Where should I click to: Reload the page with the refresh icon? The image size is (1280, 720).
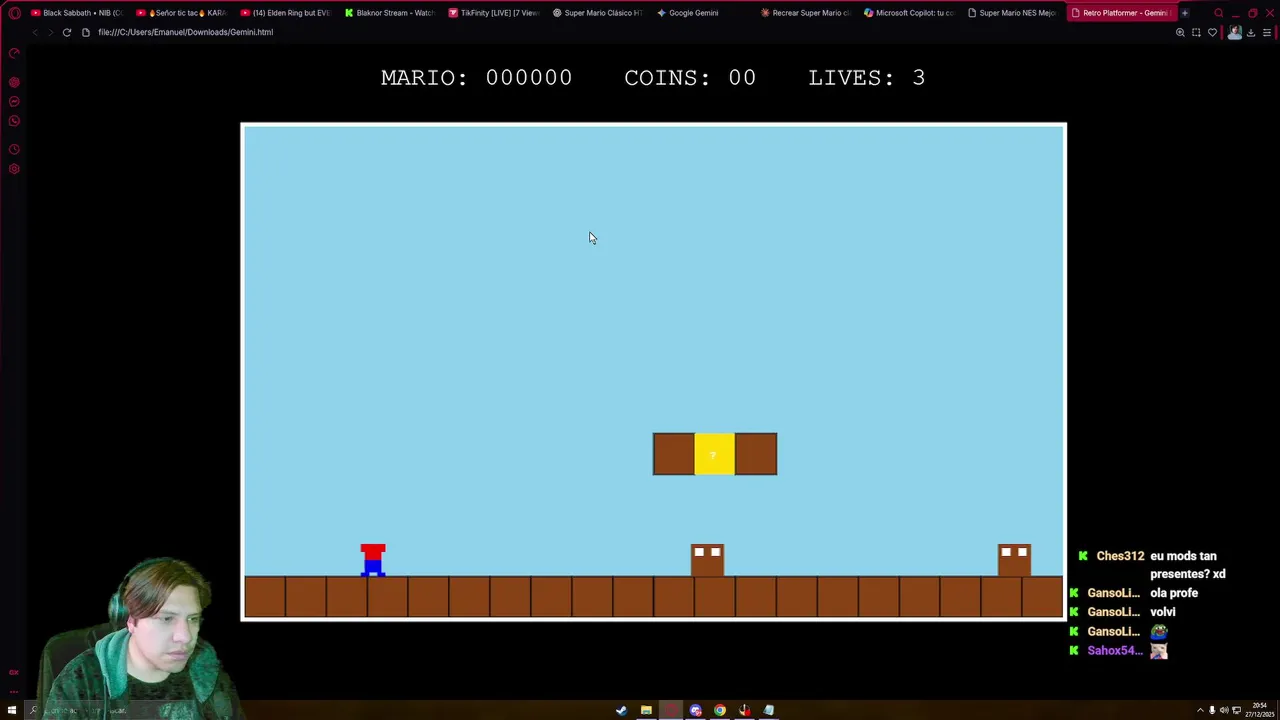pos(67,32)
